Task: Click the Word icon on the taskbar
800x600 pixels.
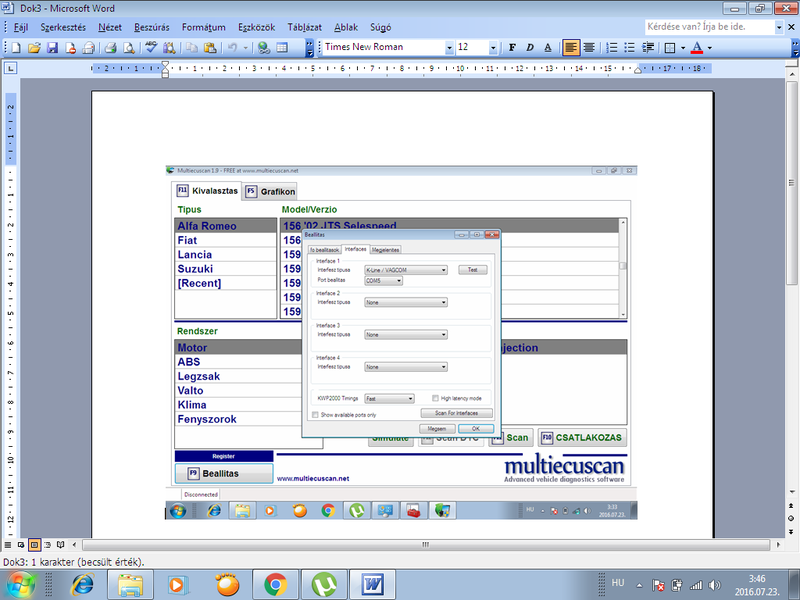Action: [x=372, y=585]
